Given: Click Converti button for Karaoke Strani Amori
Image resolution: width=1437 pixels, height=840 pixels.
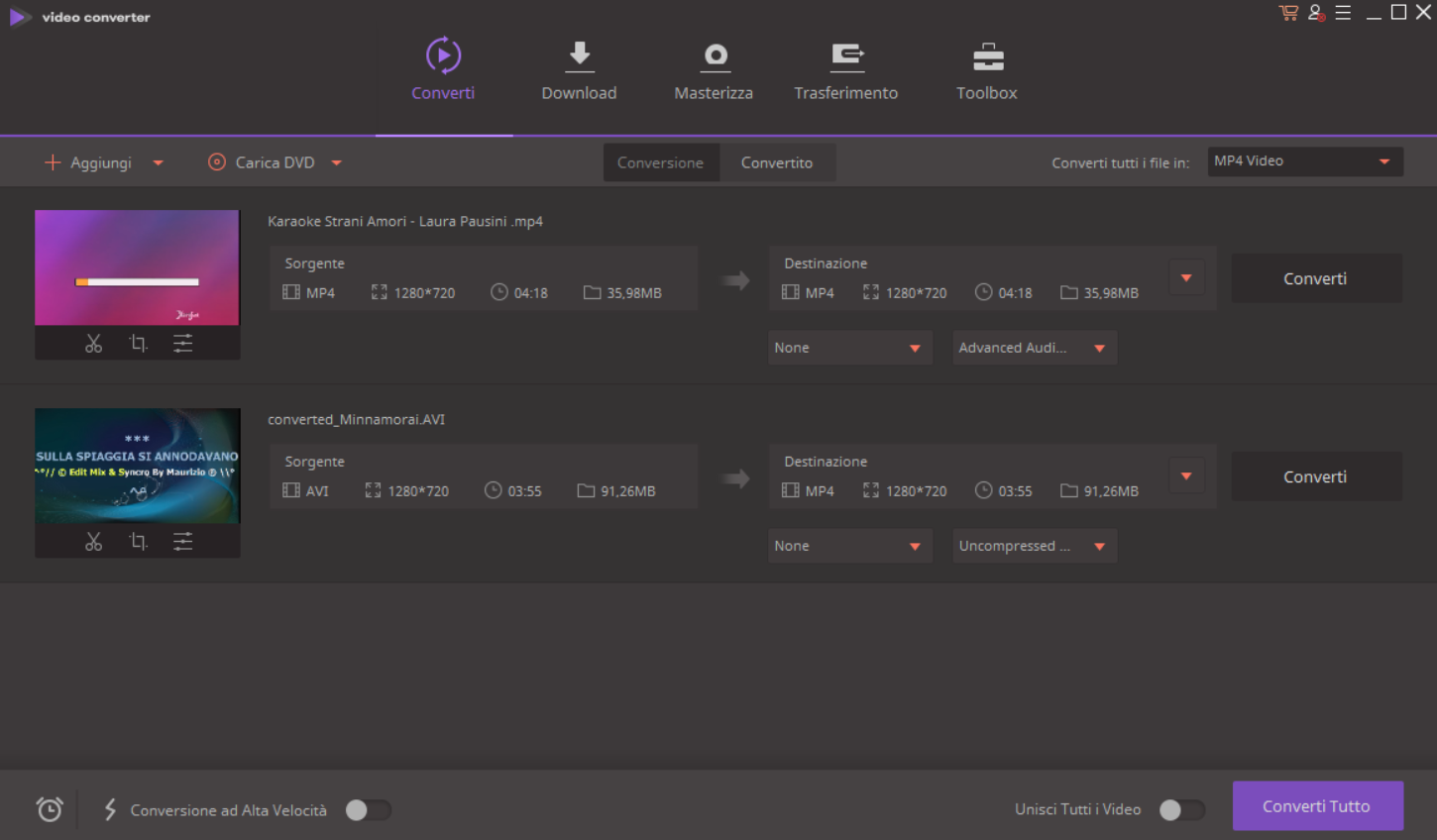Looking at the screenshot, I should 1315,279.
